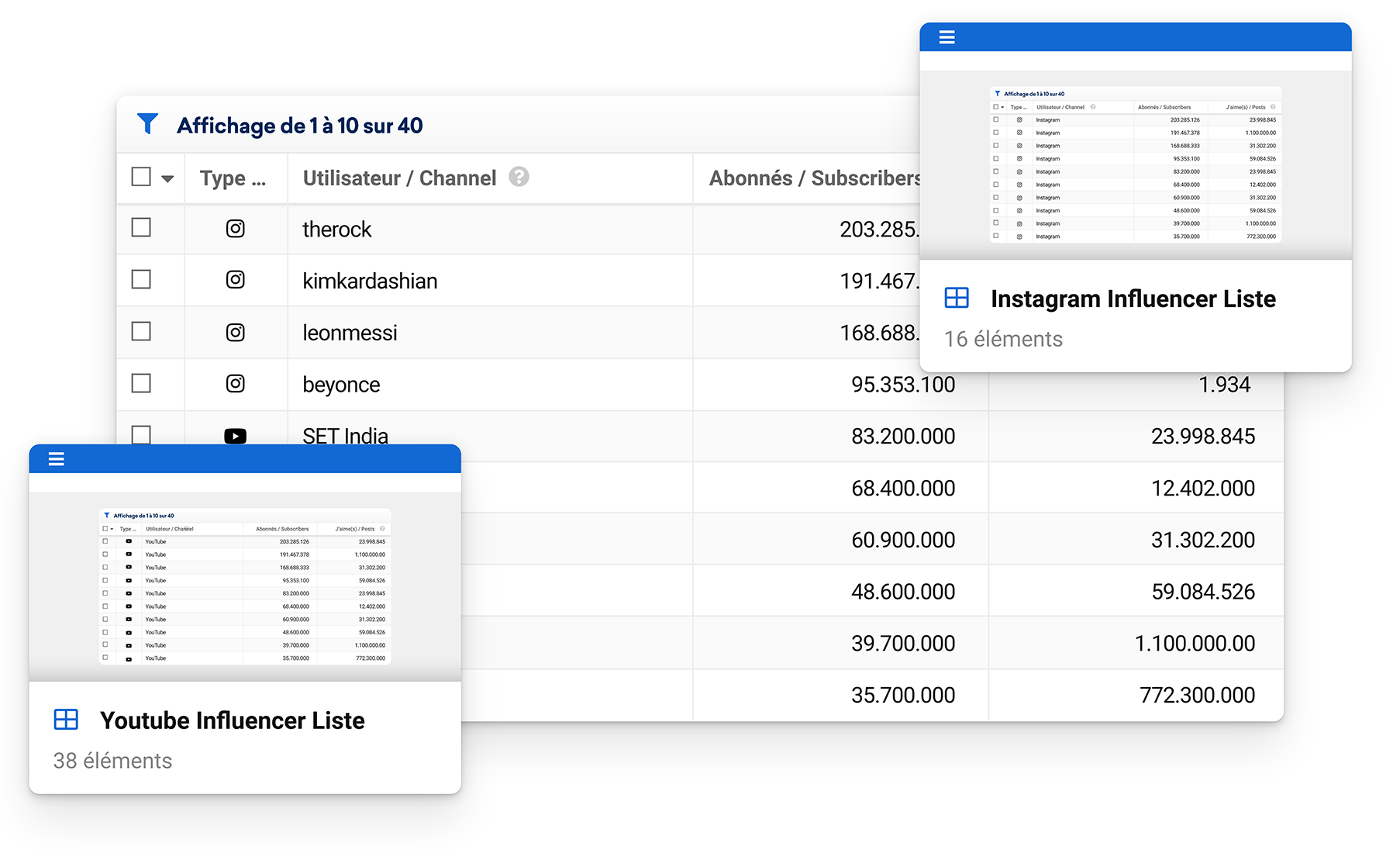Check the box for therock row
The width and height of the screenshot is (1400, 850).
click(141, 227)
